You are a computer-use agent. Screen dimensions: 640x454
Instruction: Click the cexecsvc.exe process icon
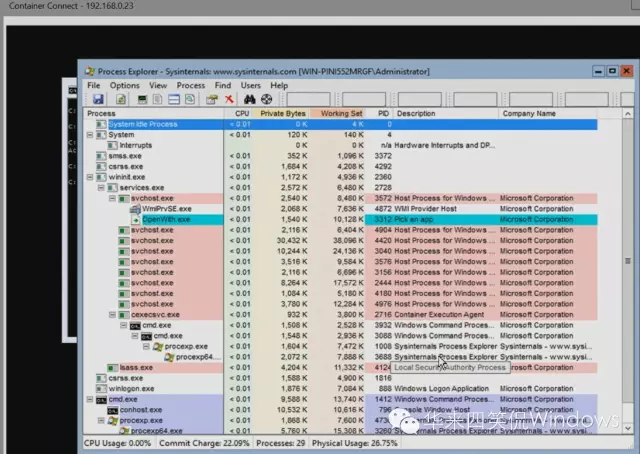(124, 315)
